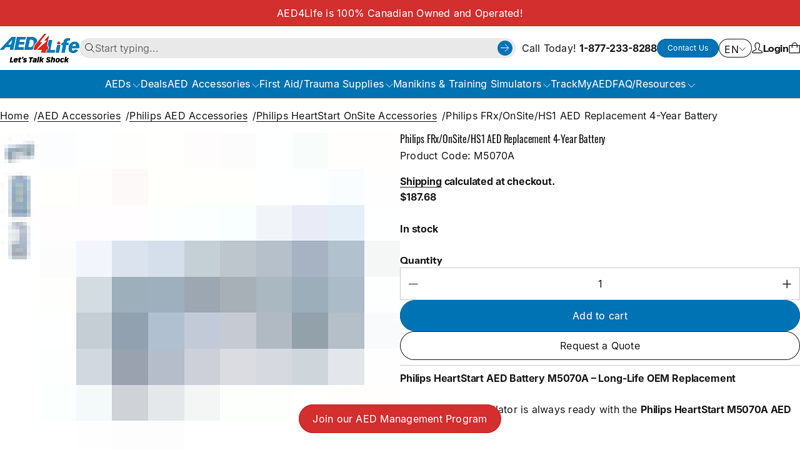This screenshot has height=450, width=800.
Task: Expand Manikins & Training Simulators menu
Action: click(x=471, y=84)
